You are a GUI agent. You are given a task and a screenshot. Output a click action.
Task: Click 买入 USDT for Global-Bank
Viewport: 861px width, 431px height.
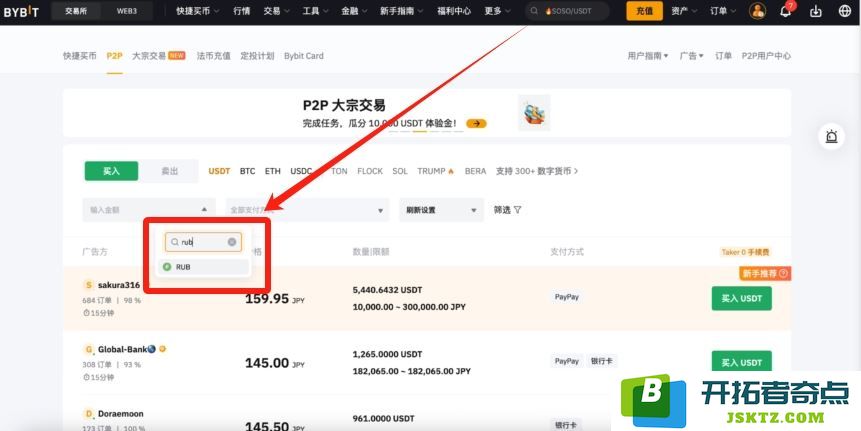[741, 361]
